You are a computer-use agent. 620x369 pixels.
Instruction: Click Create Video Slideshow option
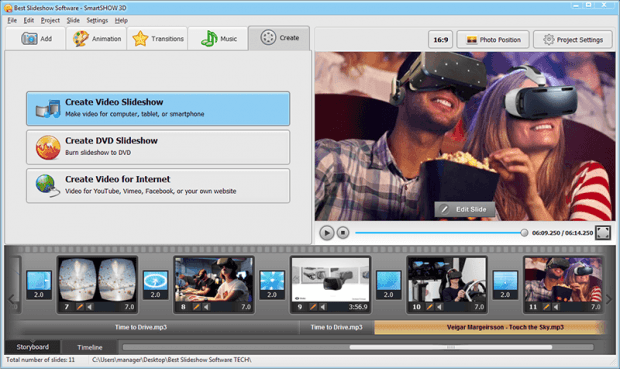158,109
